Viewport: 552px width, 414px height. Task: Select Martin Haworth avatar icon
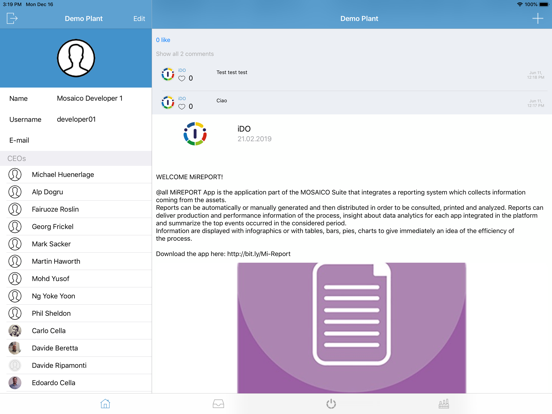click(x=15, y=261)
